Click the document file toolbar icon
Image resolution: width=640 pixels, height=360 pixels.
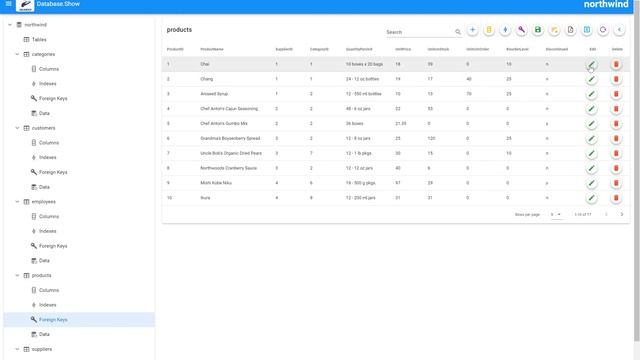click(x=570, y=30)
